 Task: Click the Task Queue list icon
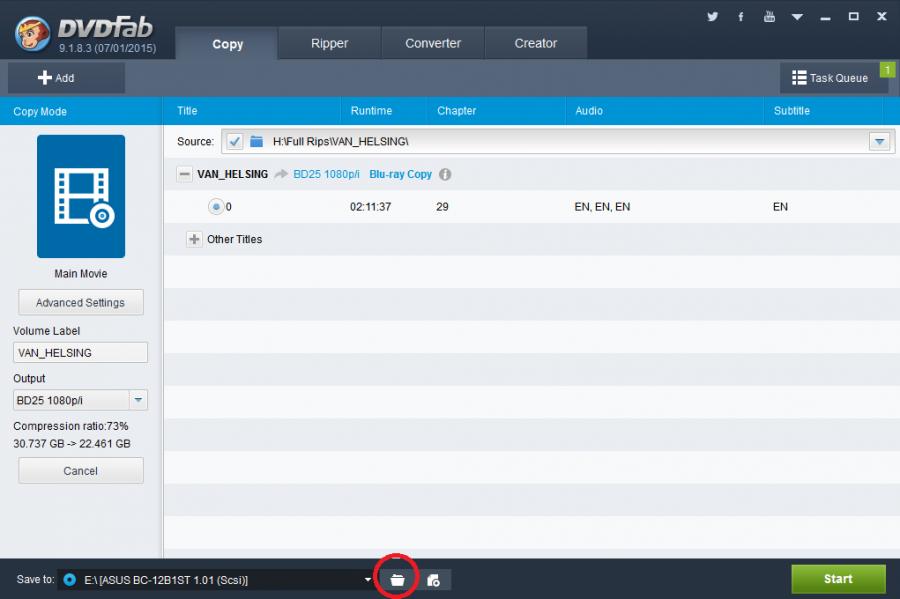pos(799,77)
